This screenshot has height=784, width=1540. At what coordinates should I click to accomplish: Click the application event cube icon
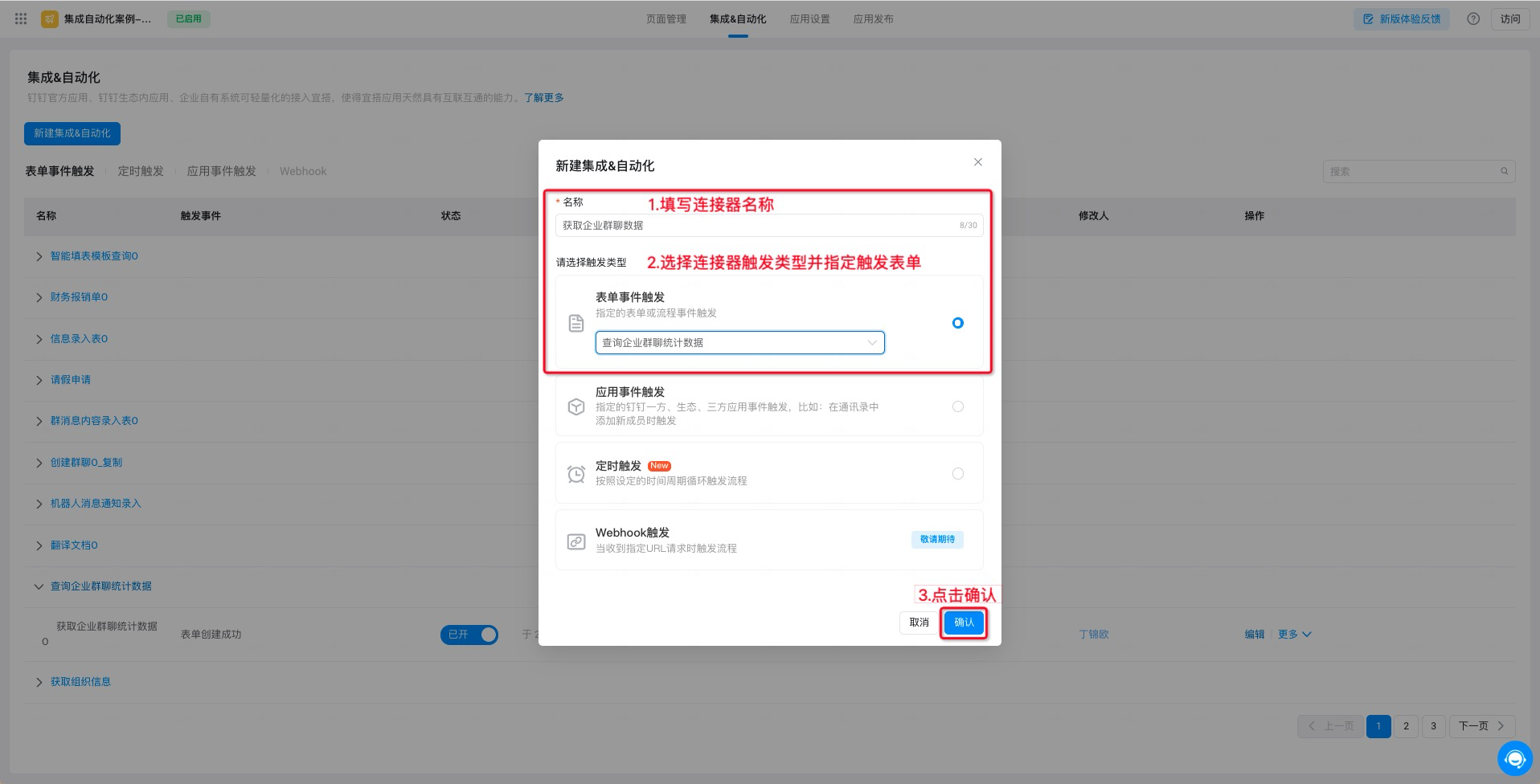tap(576, 406)
